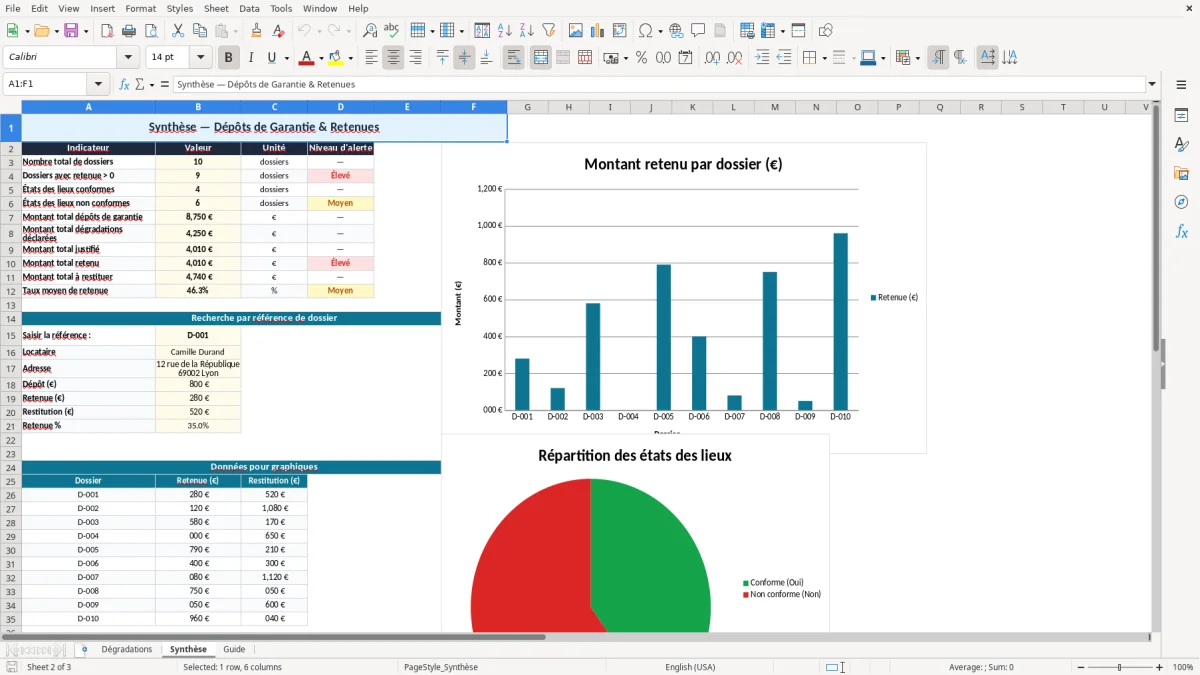Format as date with calendar icon
Viewport: 1200px width, 675px height.
[x=685, y=58]
